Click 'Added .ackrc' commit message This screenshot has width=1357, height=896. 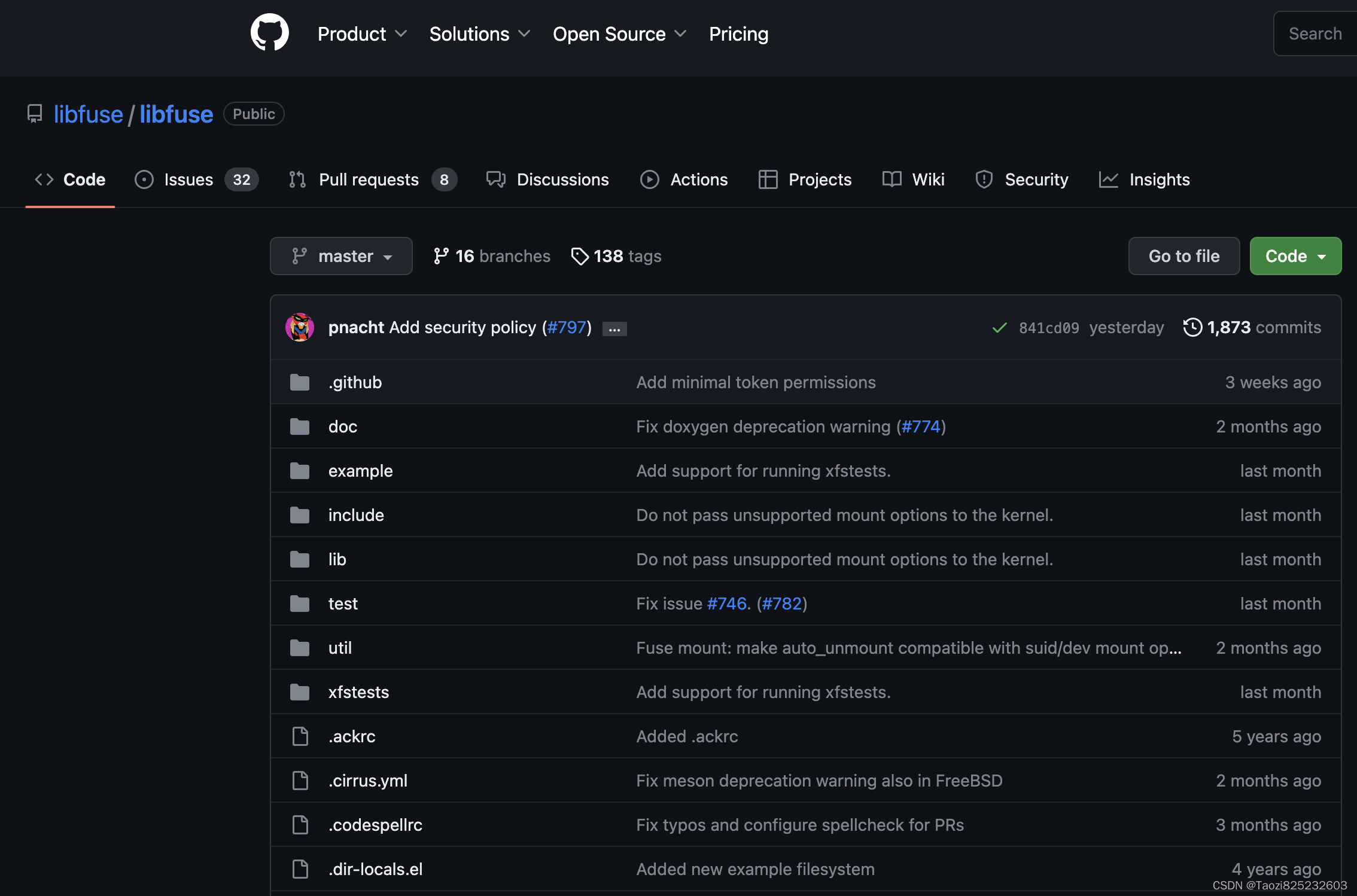[x=687, y=736]
